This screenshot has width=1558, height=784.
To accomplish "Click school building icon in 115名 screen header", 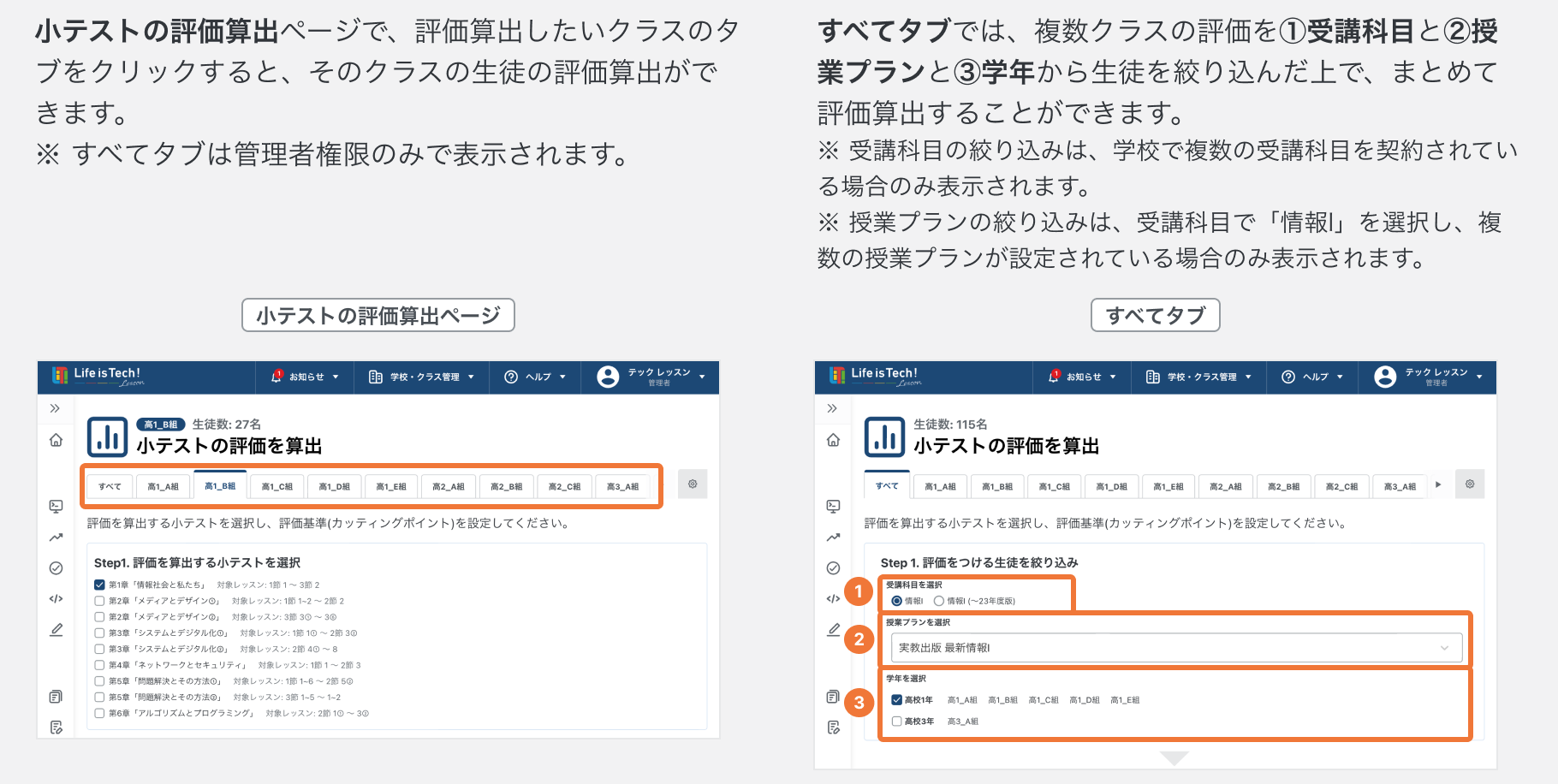I will [1153, 377].
